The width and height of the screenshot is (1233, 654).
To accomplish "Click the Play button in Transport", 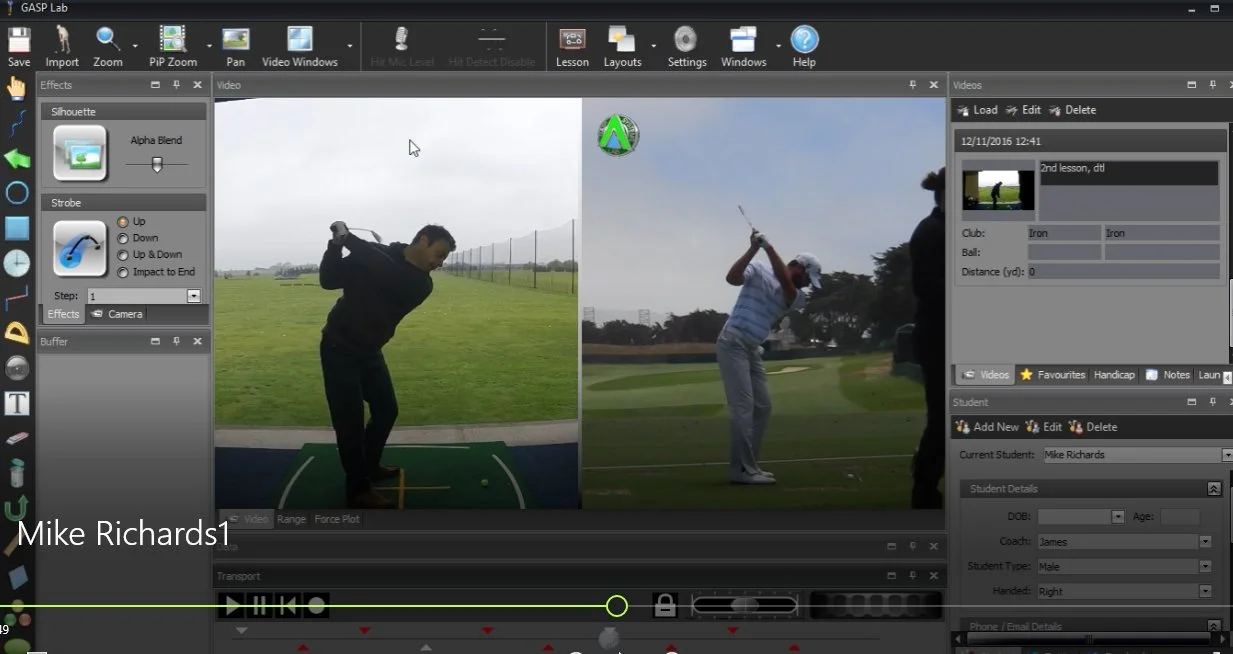I will coord(232,604).
